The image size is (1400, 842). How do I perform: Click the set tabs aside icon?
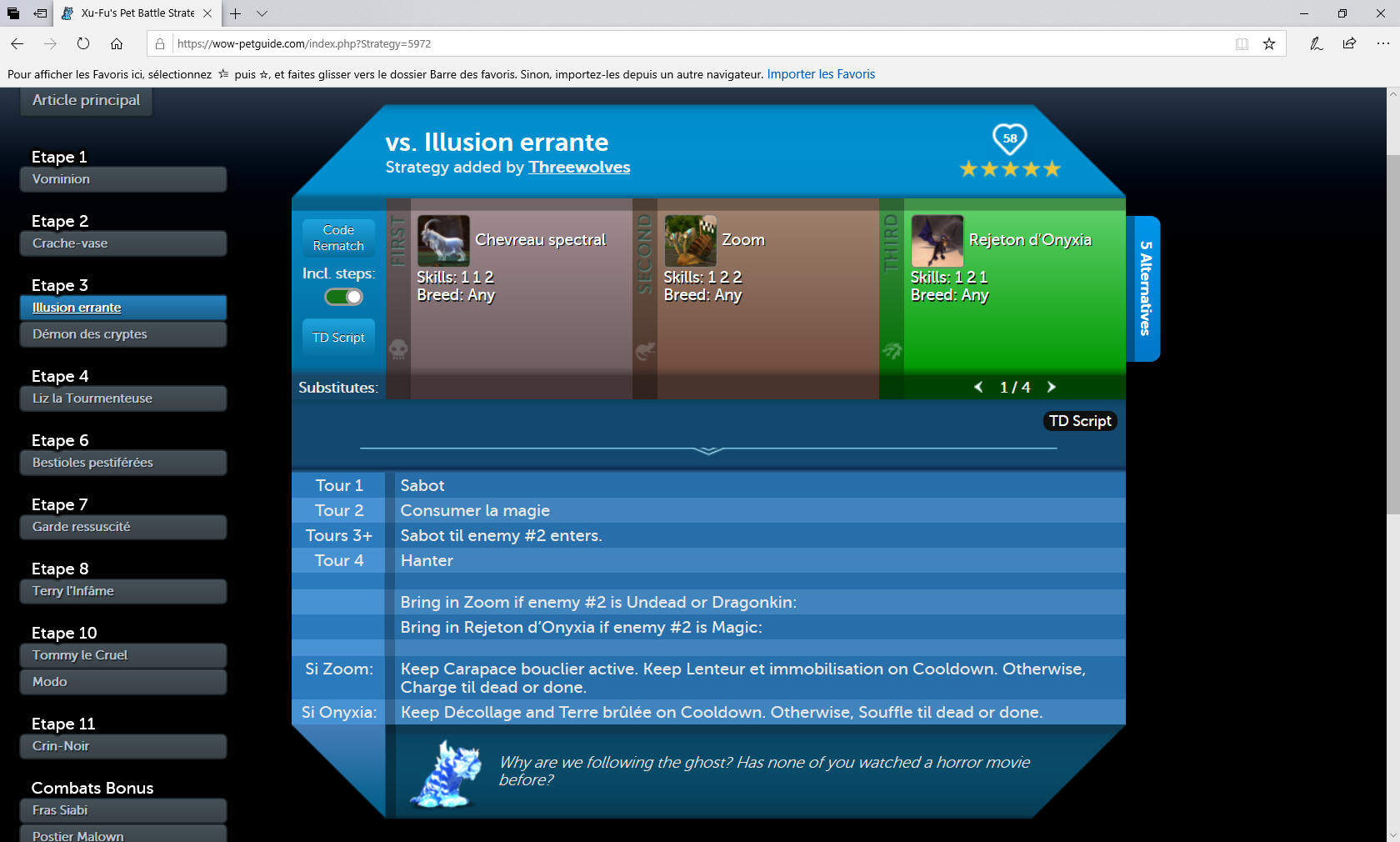pyautogui.click(x=40, y=13)
